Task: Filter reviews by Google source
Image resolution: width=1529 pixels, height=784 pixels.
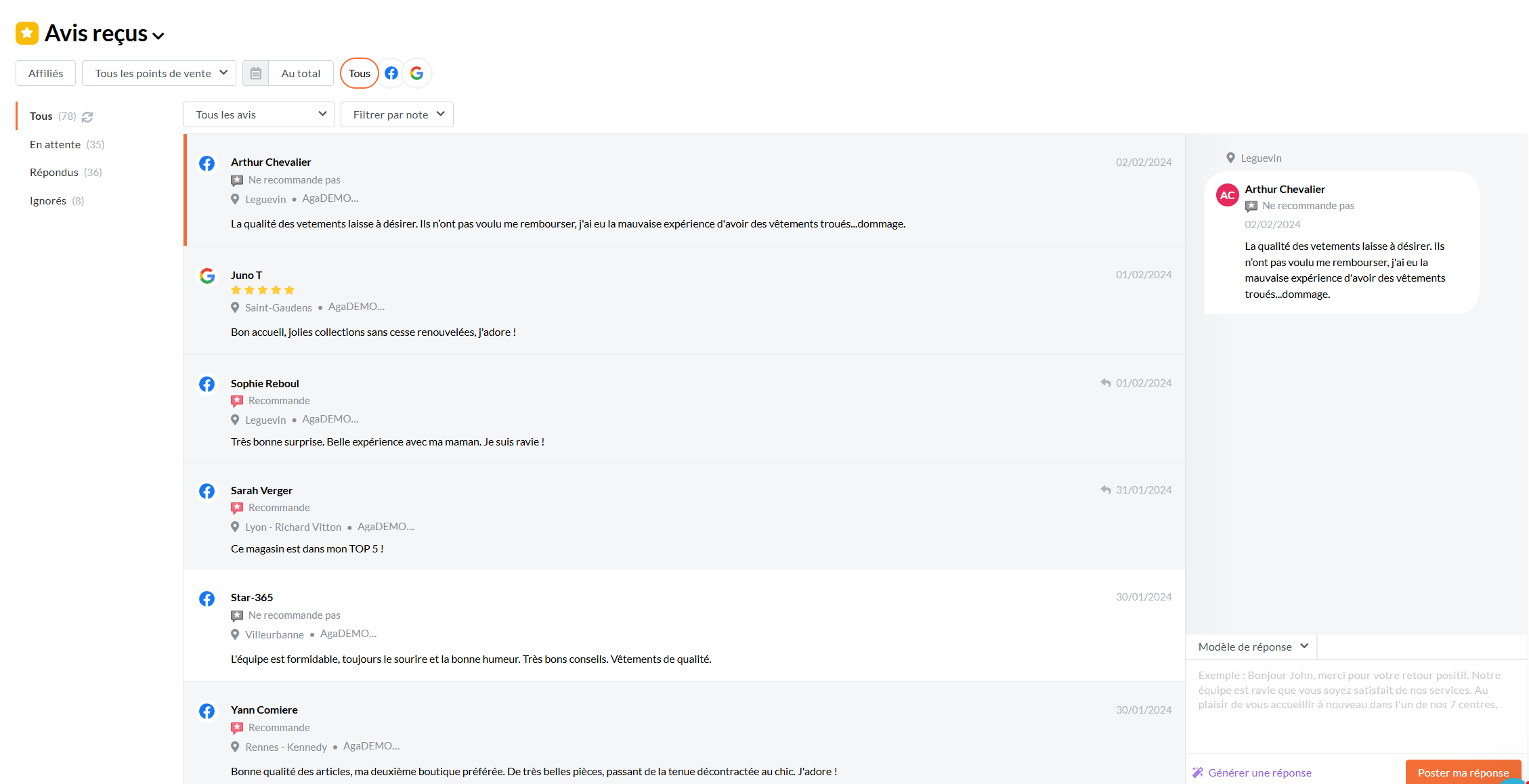Action: 417,73
